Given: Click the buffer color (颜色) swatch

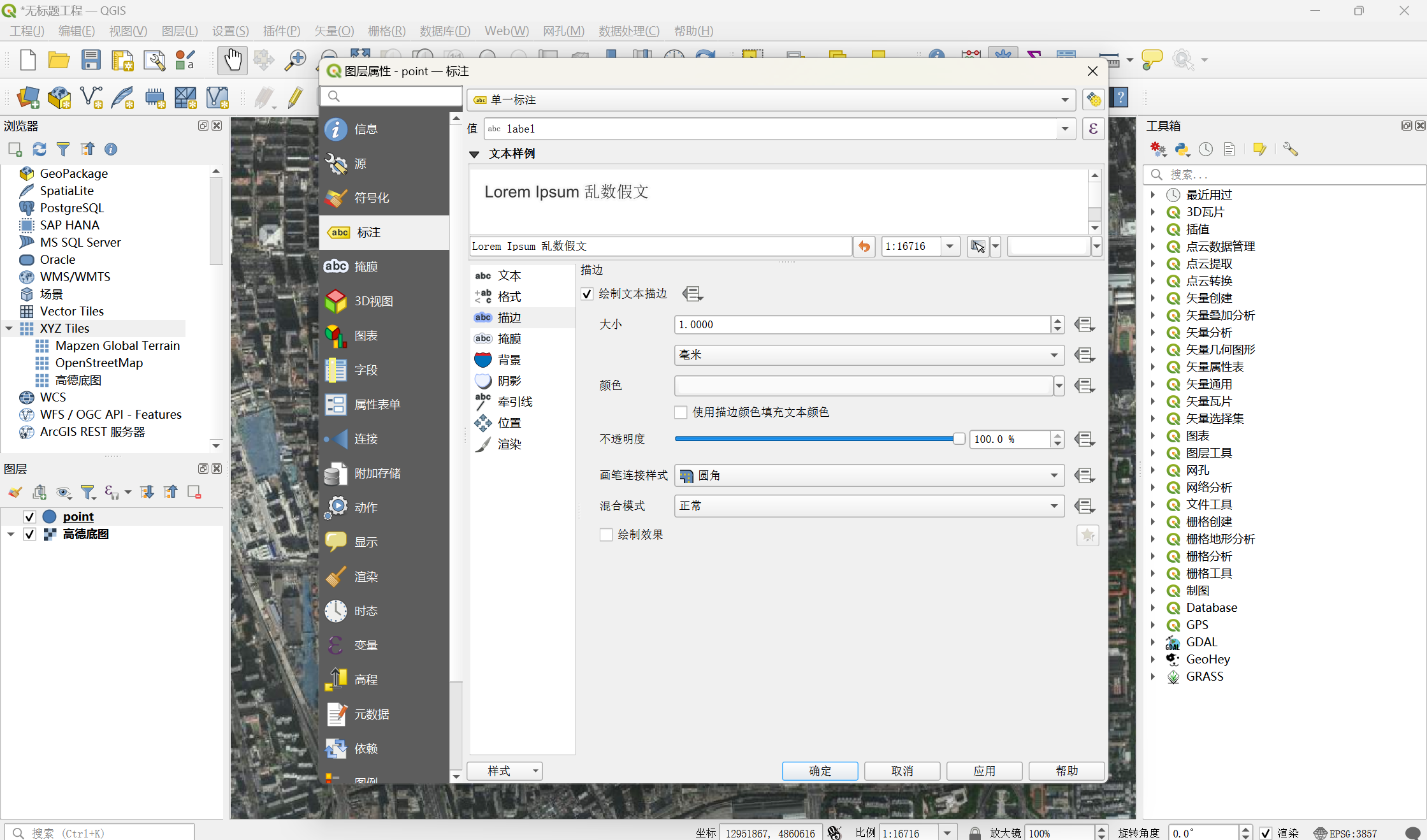Looking at the screenshot, I should 863,386.
